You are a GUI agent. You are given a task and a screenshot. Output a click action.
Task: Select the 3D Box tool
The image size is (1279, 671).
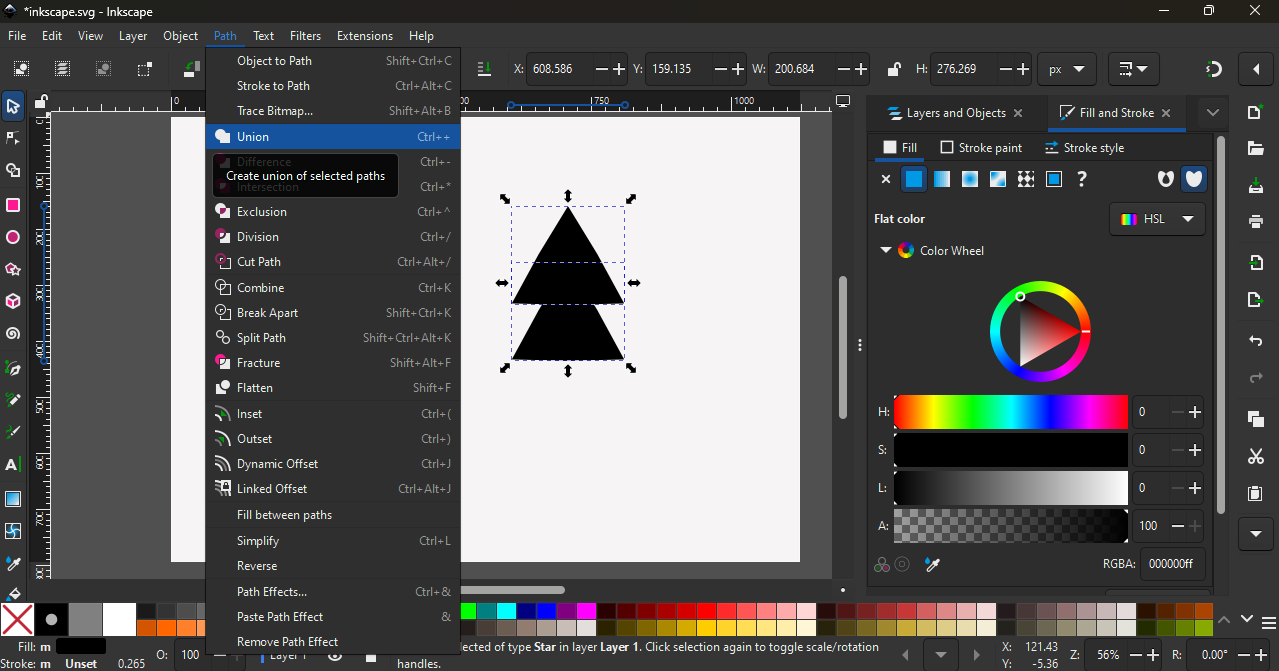coord(13,301)
